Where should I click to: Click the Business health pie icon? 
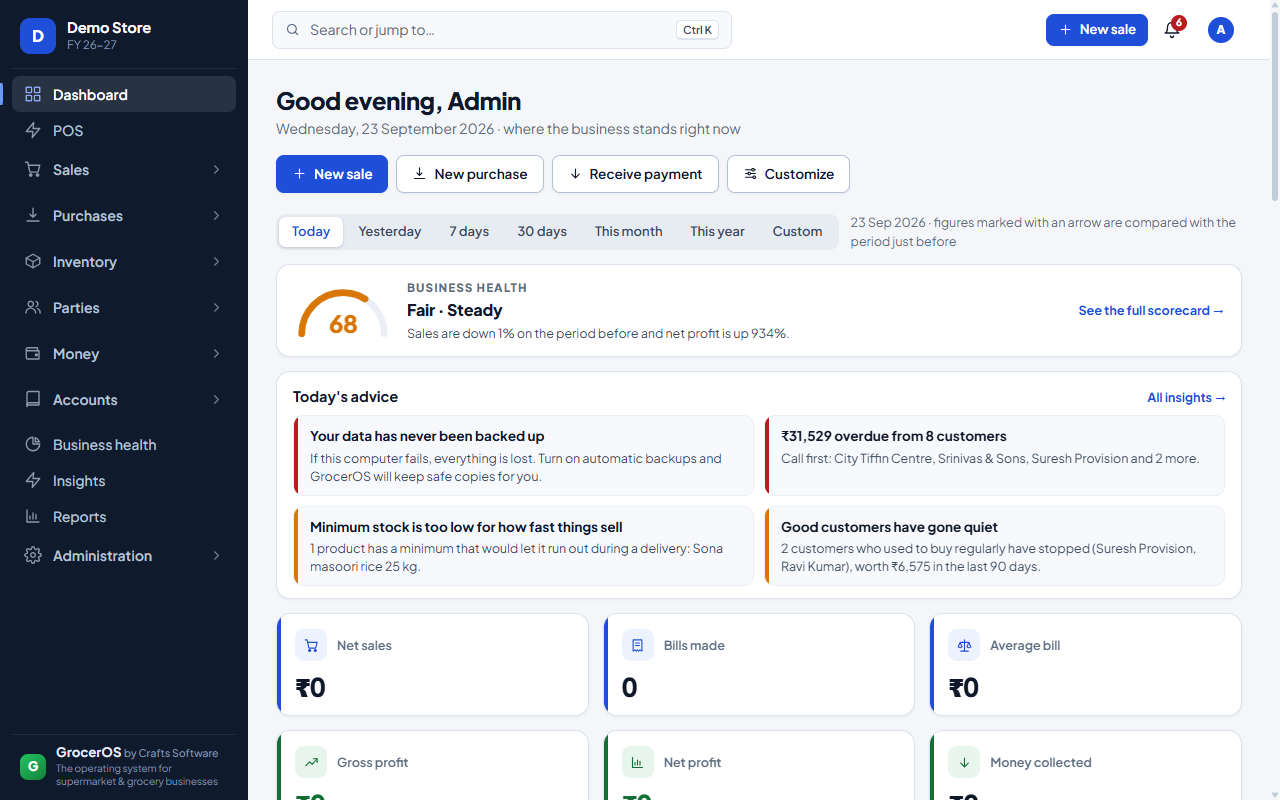point(33,444)
